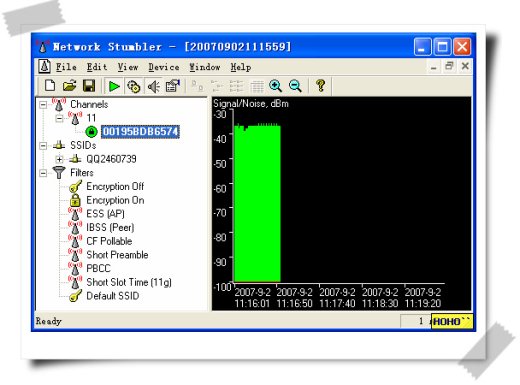Open the View menu
Image resolution: width=520 pixels, height=385 pixels.
pyautogui.click(x=128, y=67)
